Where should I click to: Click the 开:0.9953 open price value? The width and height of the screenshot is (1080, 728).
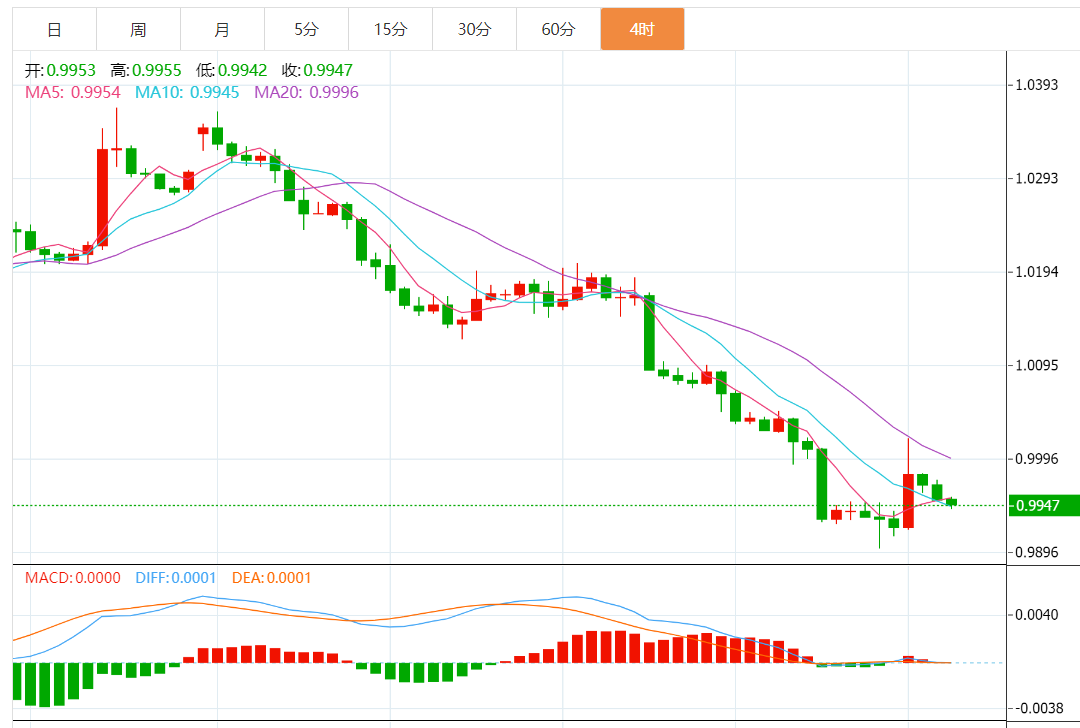click(61, 70)
